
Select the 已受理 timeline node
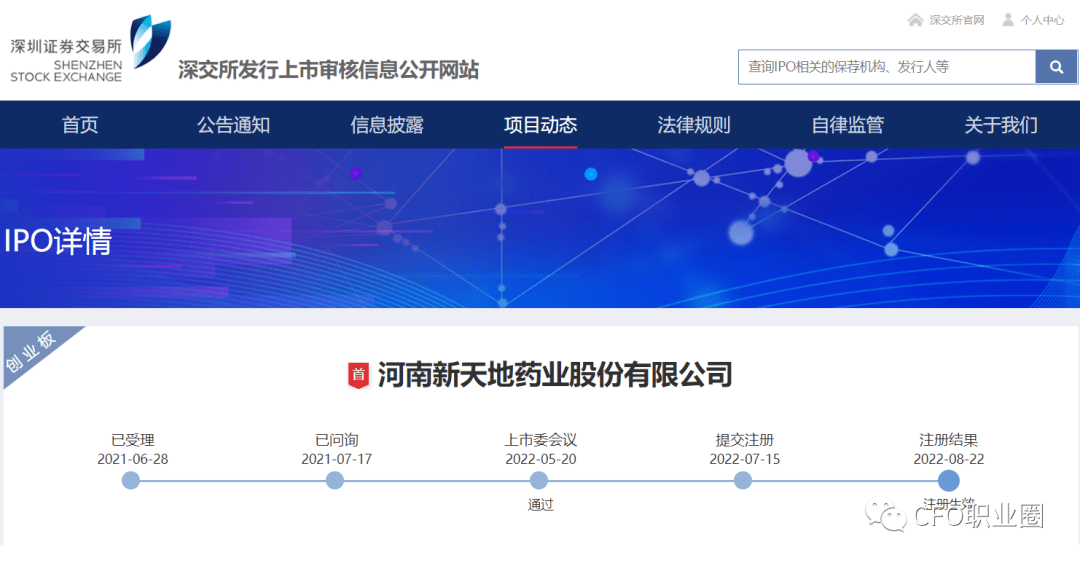131,481
